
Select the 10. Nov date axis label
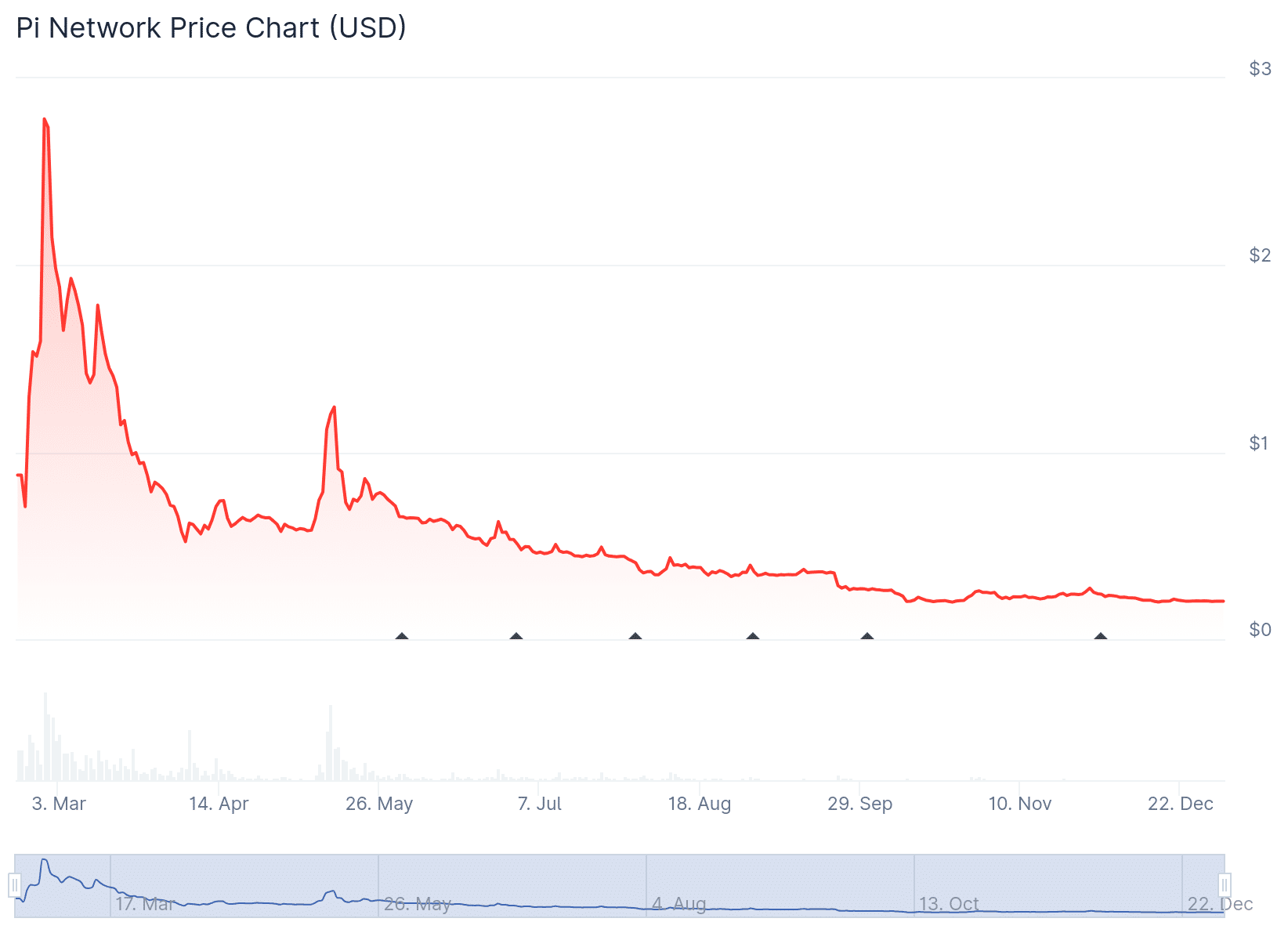1020,804
